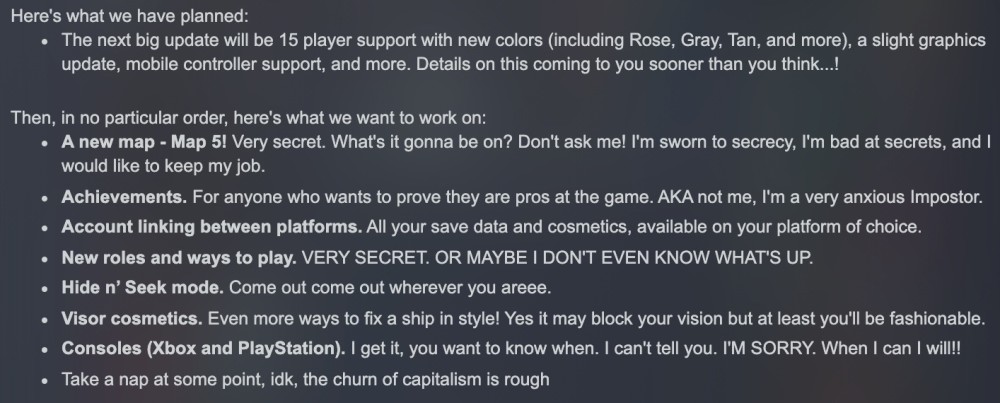Click the bold 'A new map - Map 5!' text
The width and height of the screenshot is (1000, 403).
[144, 142]
